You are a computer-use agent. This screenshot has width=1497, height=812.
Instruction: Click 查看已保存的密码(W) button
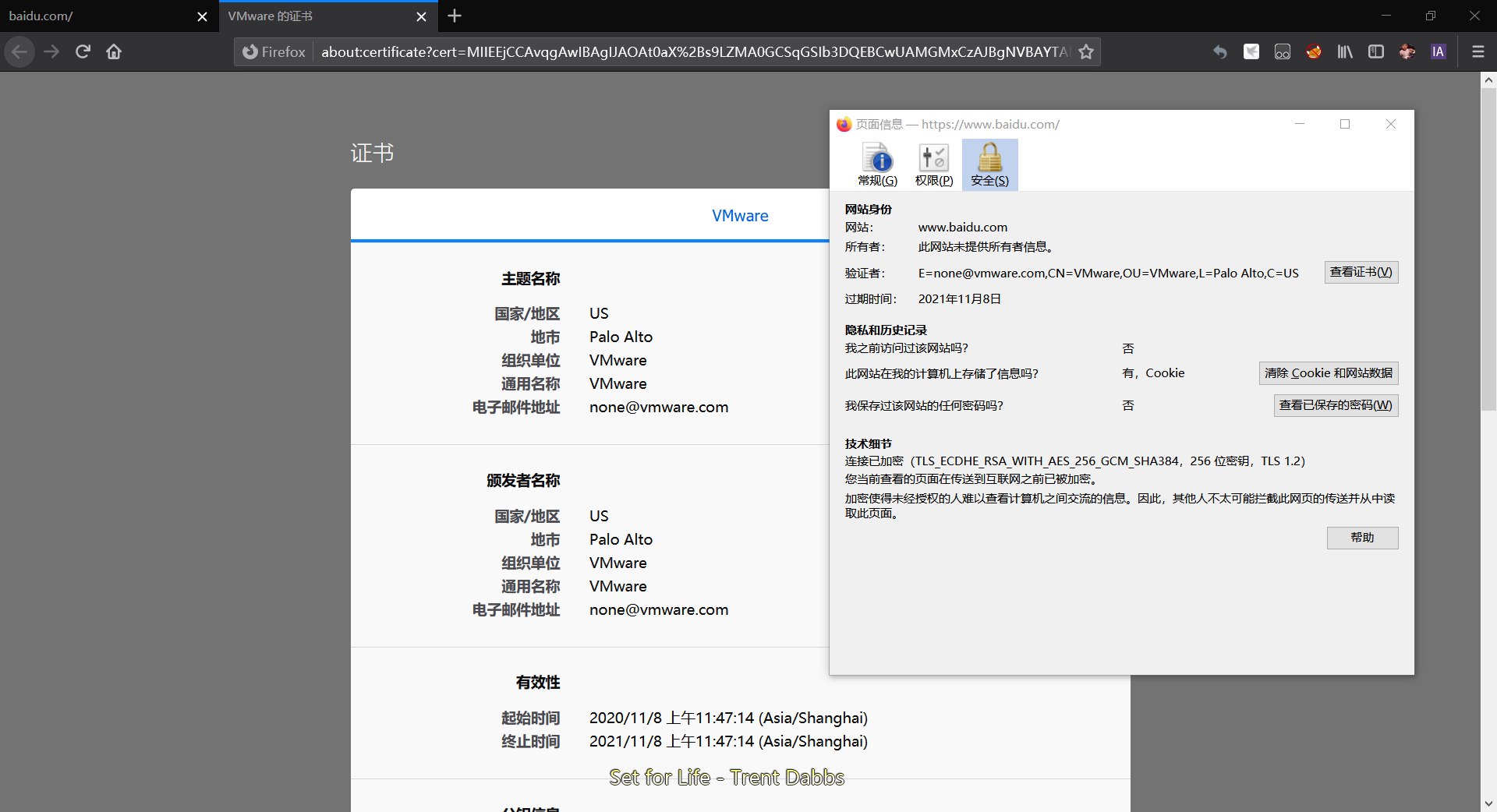tap(1336, 405)
